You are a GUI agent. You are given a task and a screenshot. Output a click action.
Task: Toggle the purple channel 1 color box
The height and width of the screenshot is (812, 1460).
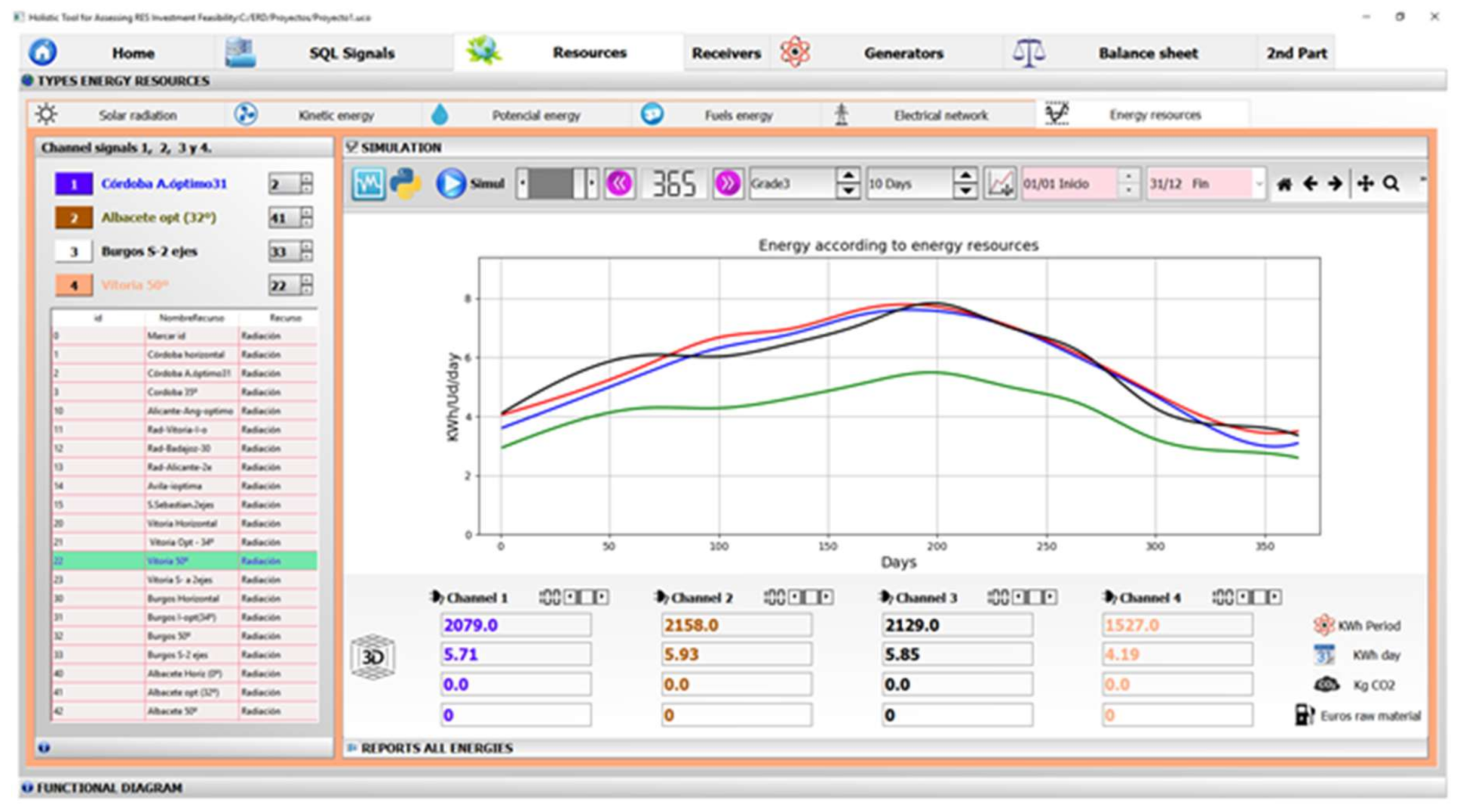click(74, 184)
